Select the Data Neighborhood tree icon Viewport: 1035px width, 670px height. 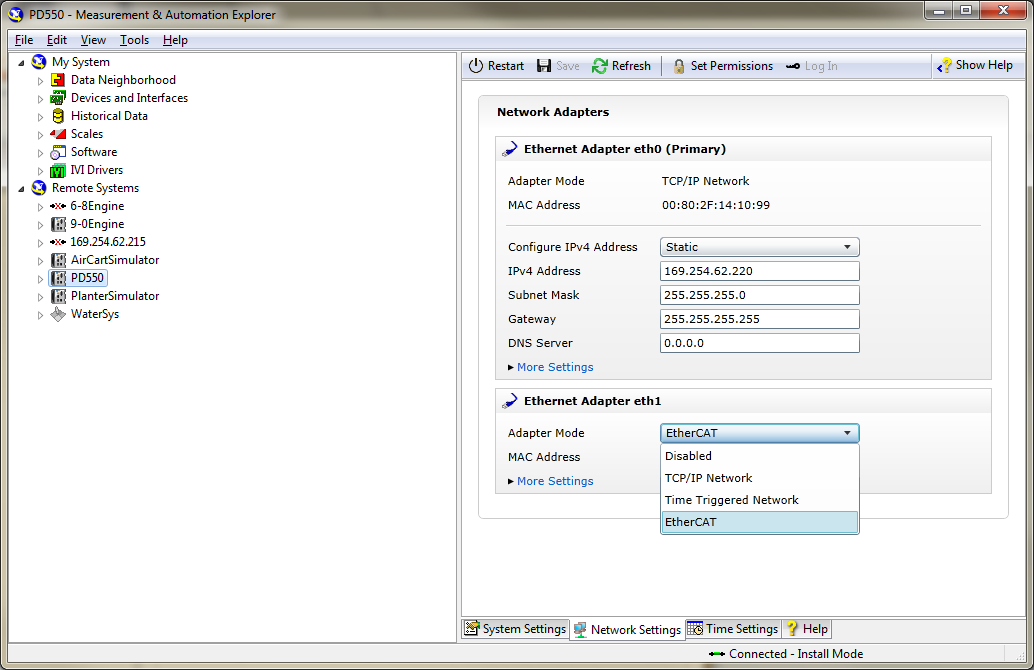coord(59,80)
